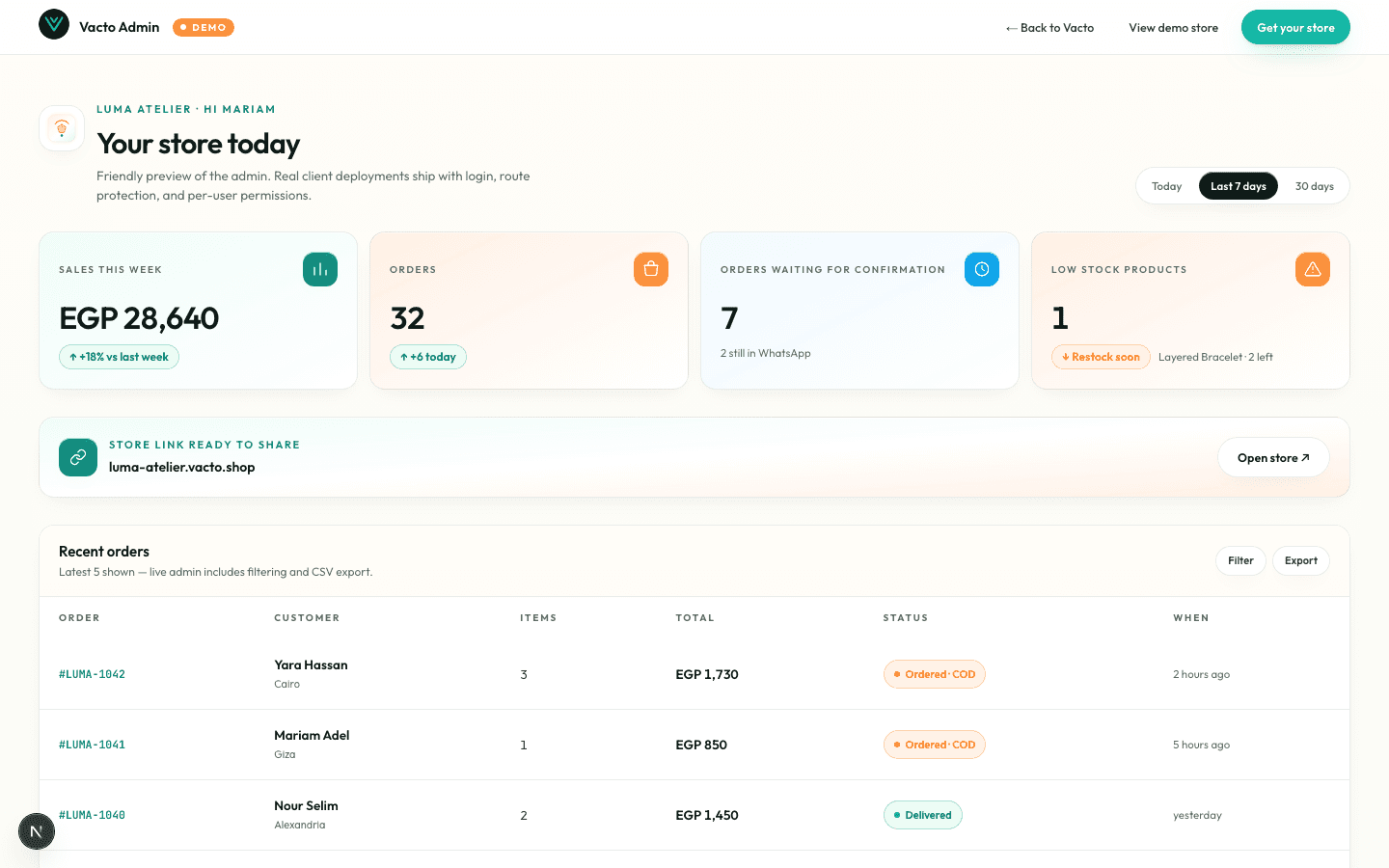Open order #LUMA-1040
Image resolution: width=1389 pixels, height=868 pixels.
(x=92, y=815)
